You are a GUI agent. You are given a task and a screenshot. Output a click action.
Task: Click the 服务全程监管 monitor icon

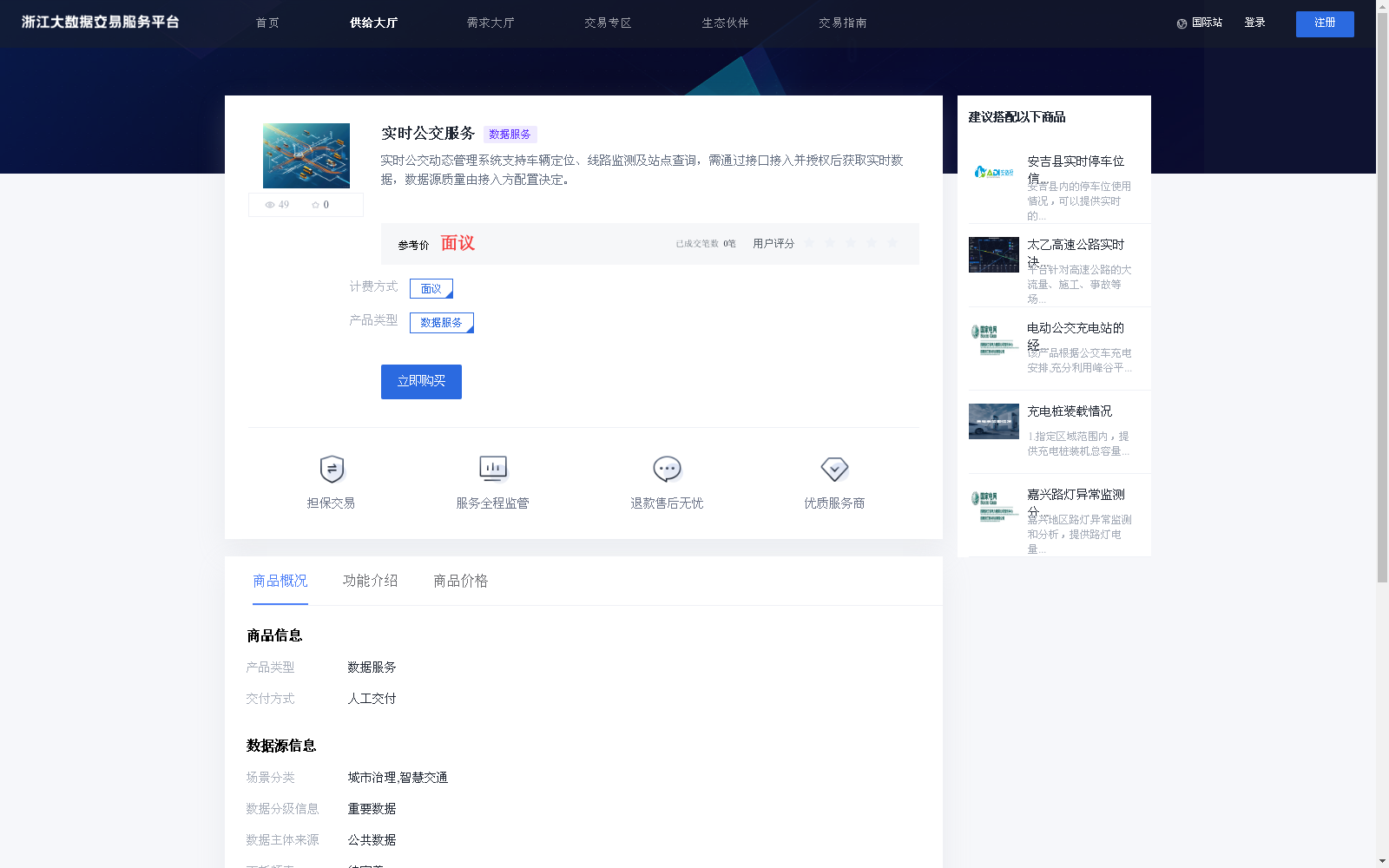click(493, 470)
